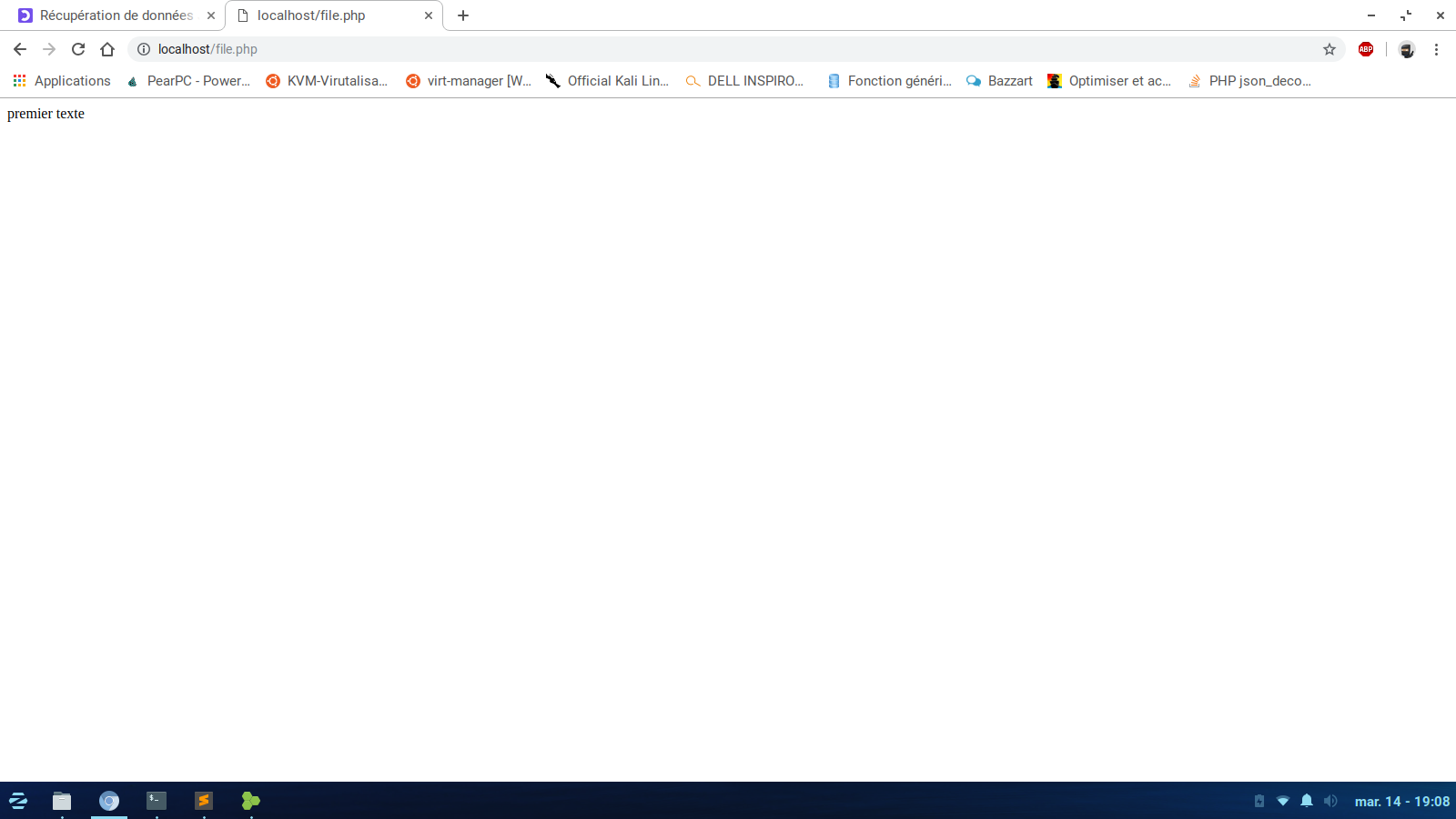Bookmark this page with the star icon
1456x819 pixels.
(1330, 49)
